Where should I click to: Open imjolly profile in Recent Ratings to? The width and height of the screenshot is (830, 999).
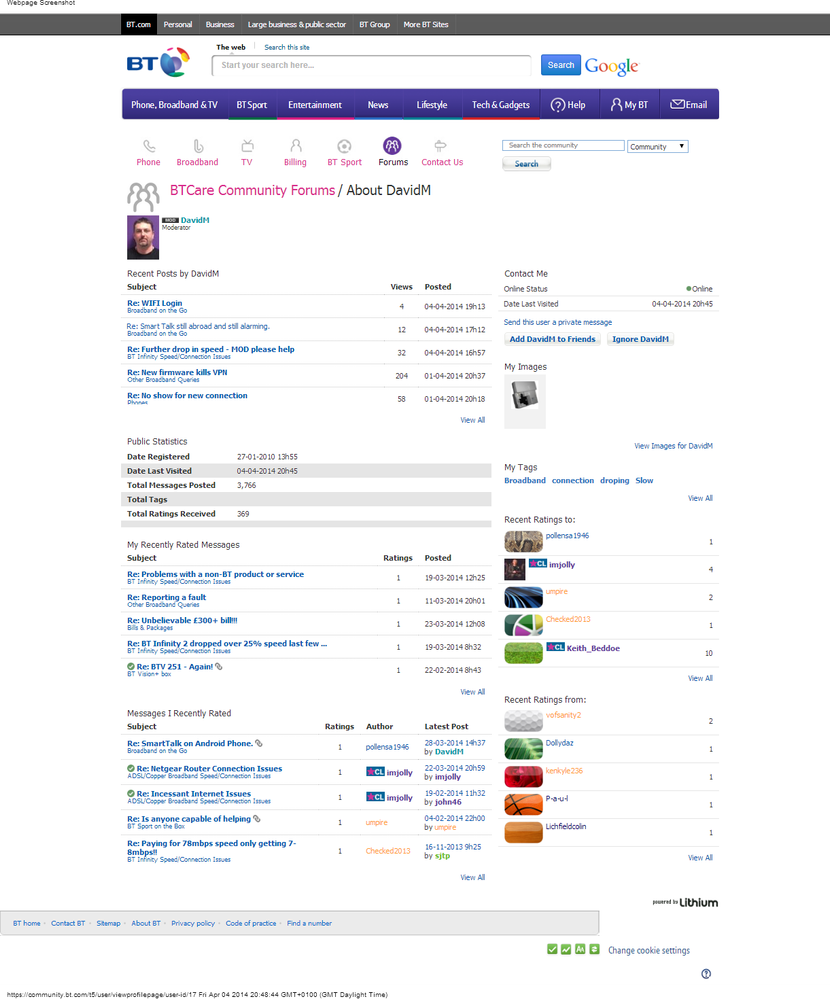[562, 564]
